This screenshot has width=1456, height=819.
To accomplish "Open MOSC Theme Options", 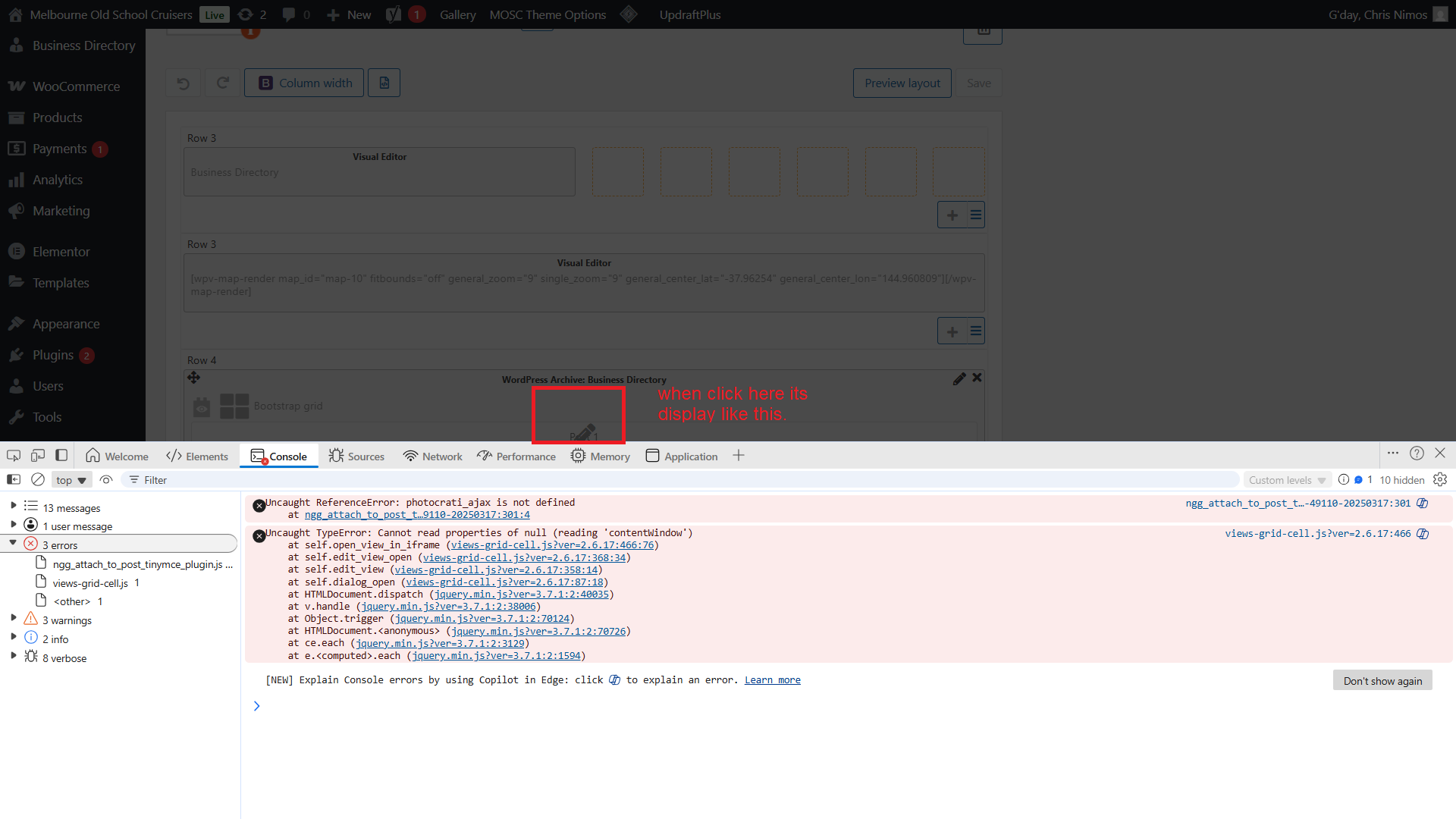I will pos(548,14).
